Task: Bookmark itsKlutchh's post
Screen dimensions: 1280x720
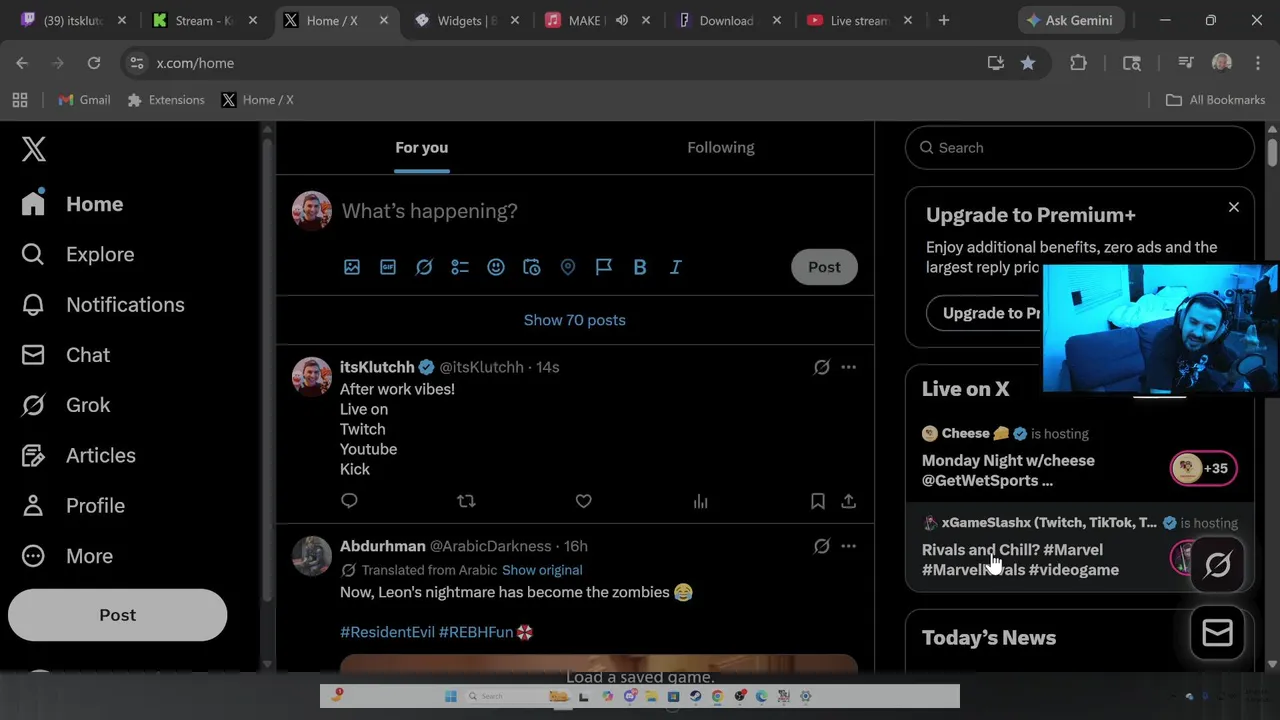Action: (817, 501)
